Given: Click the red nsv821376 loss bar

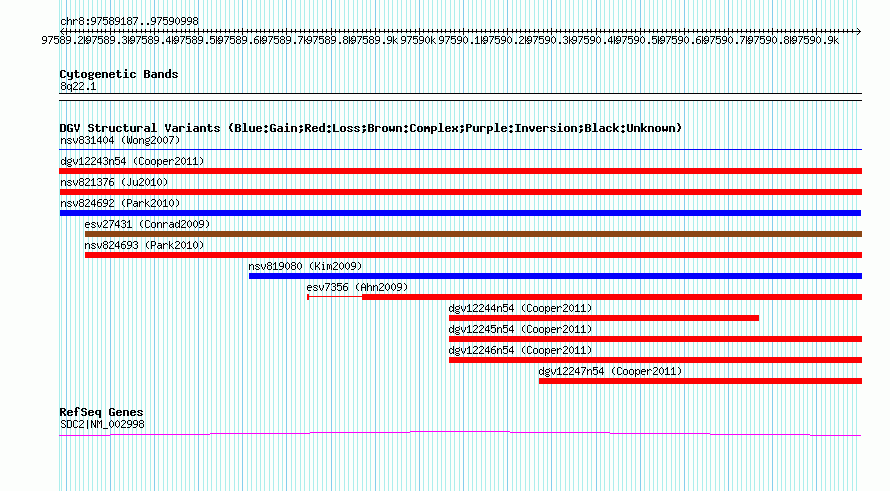Looking at the screenshot, I should [x=460, y=192].
